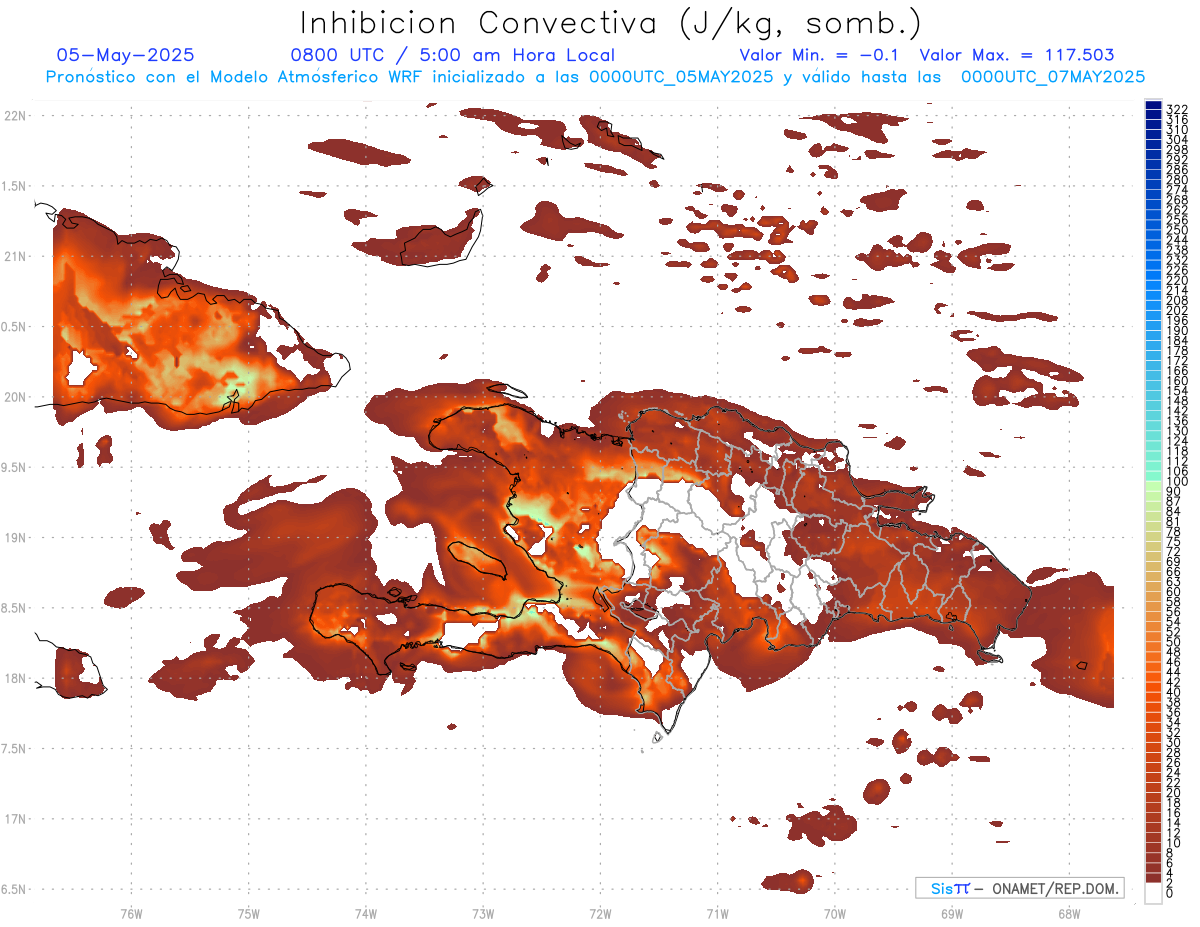Image resolution: width=1200 pixels, height=927 pixels.
Task: Click the '76W' longitude label
Action: point(131,913)
